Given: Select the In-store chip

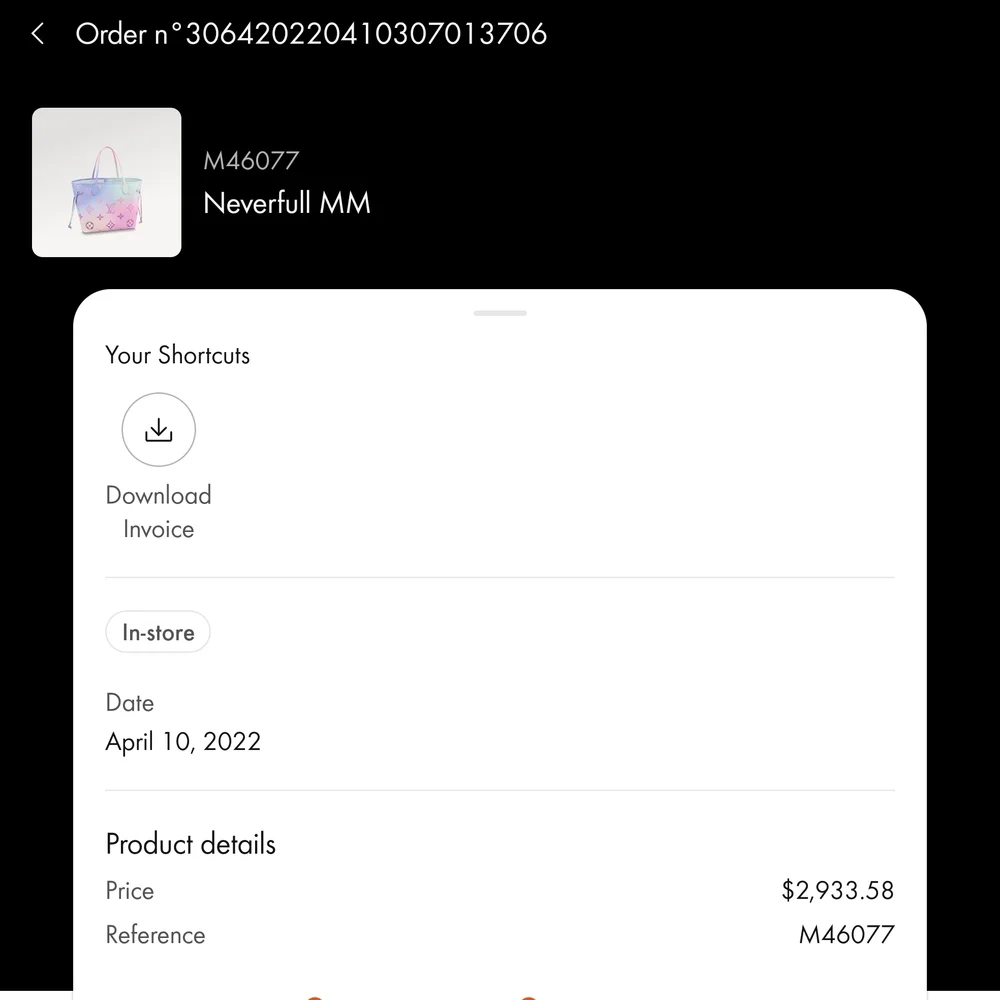Looking at the screenshot, I should click(x=158, y=632).
